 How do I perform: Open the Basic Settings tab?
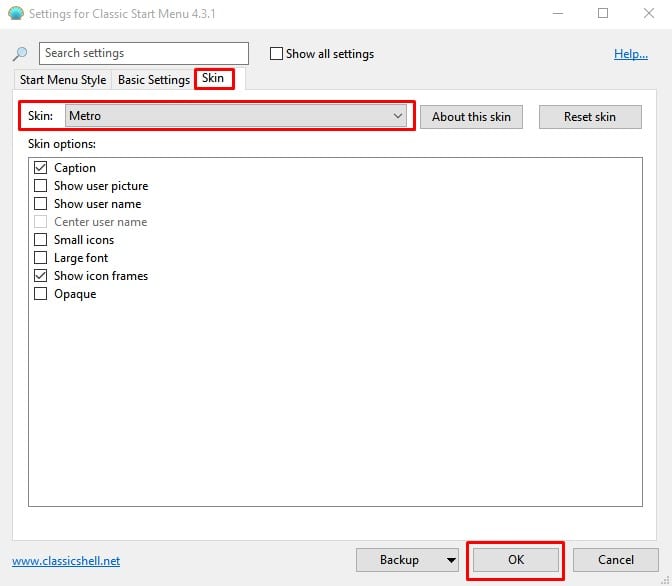coord(154,80)
